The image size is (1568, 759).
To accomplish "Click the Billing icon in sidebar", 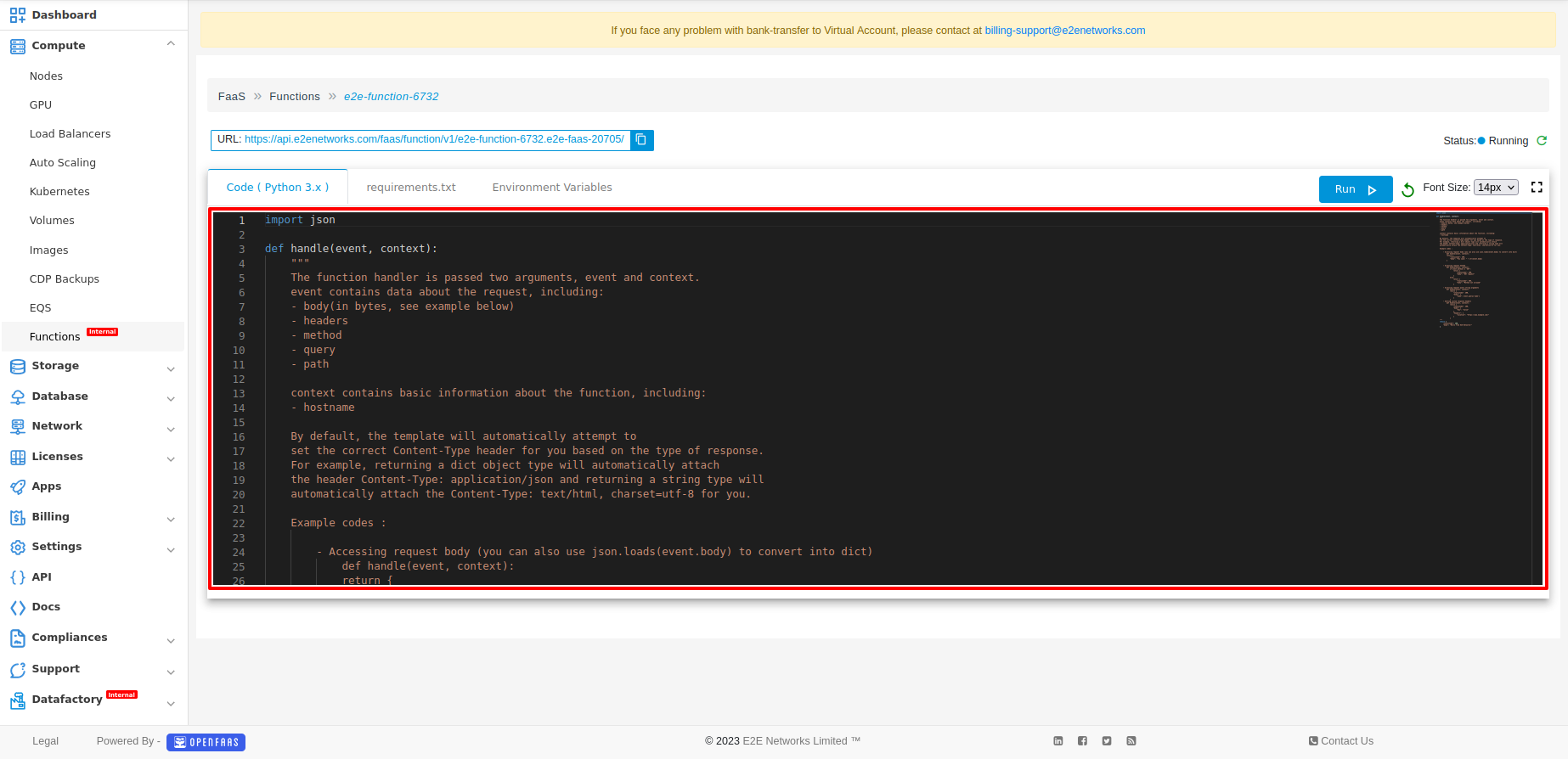I will [18, 517].
